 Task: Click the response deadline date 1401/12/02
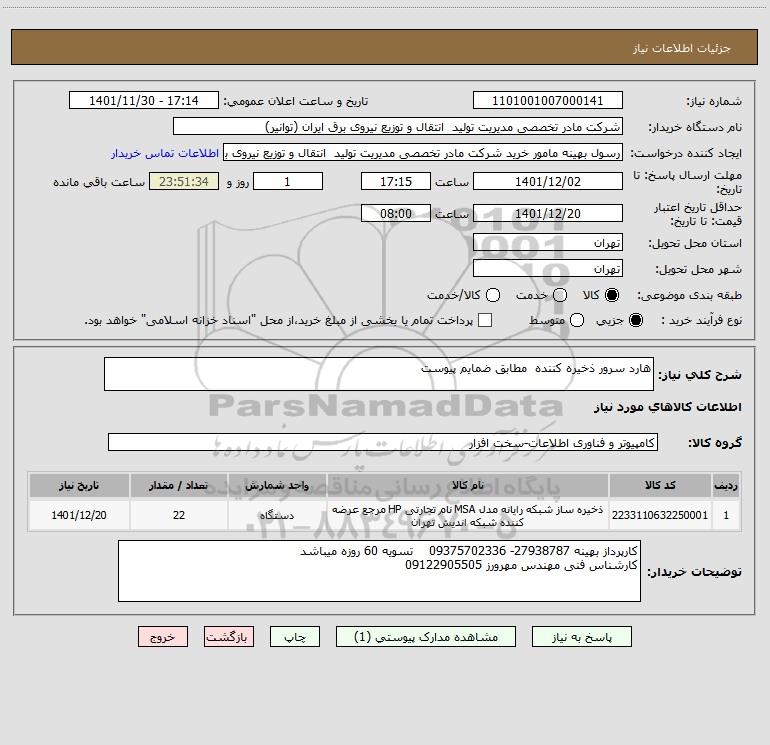click(x=548, y=182)
